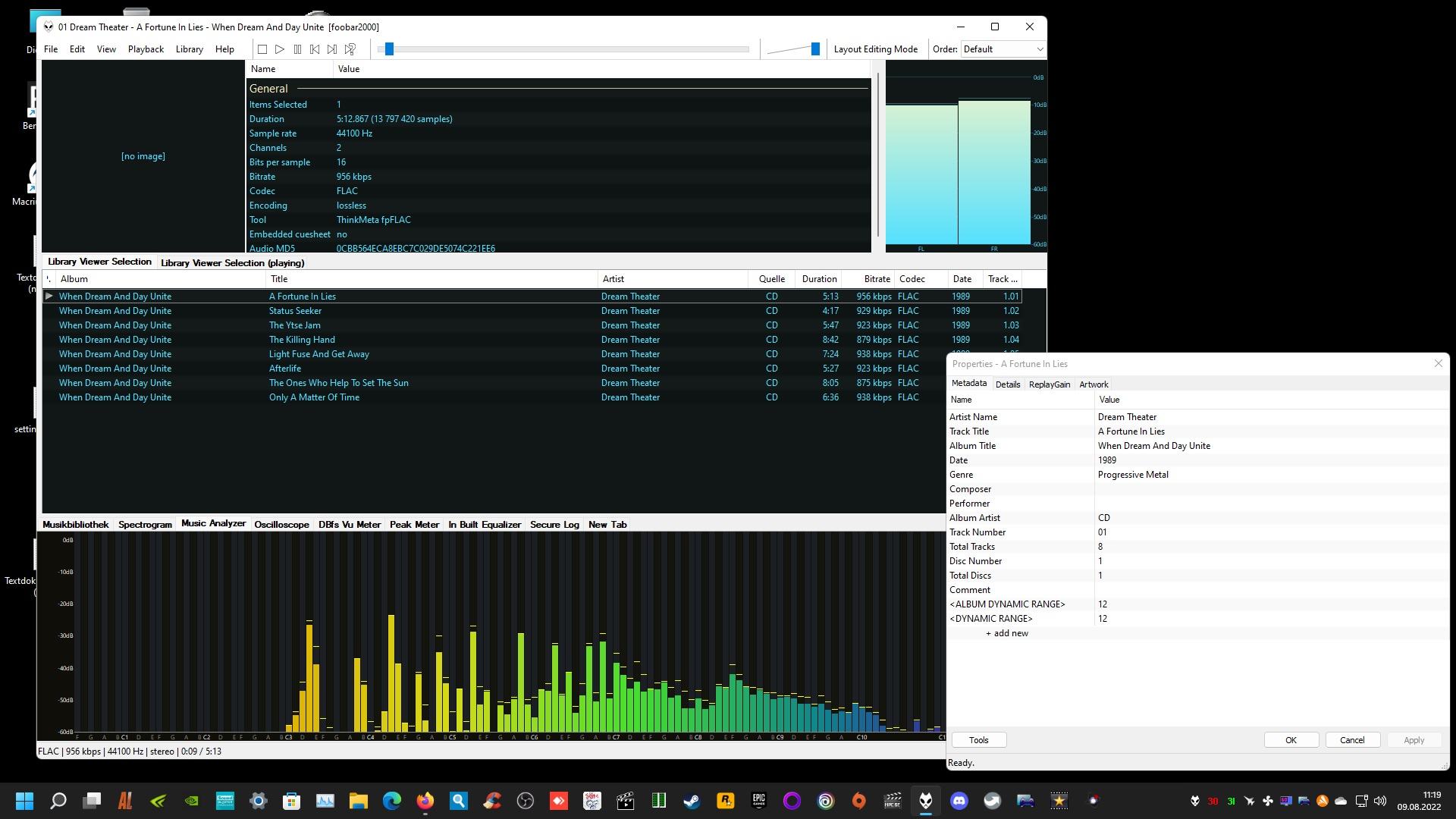
Task: Click '+ add new' metadata field
Action: [x=1006, y=633]
